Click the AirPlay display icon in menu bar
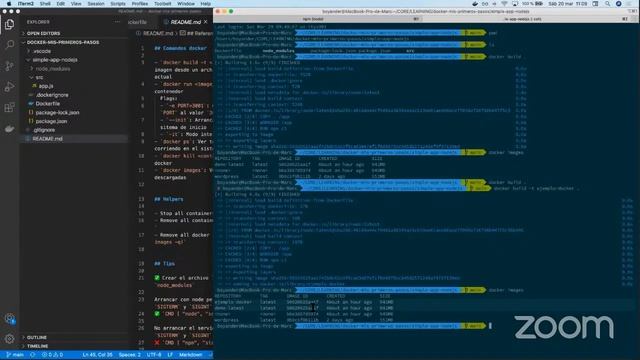 click(515, 4)
